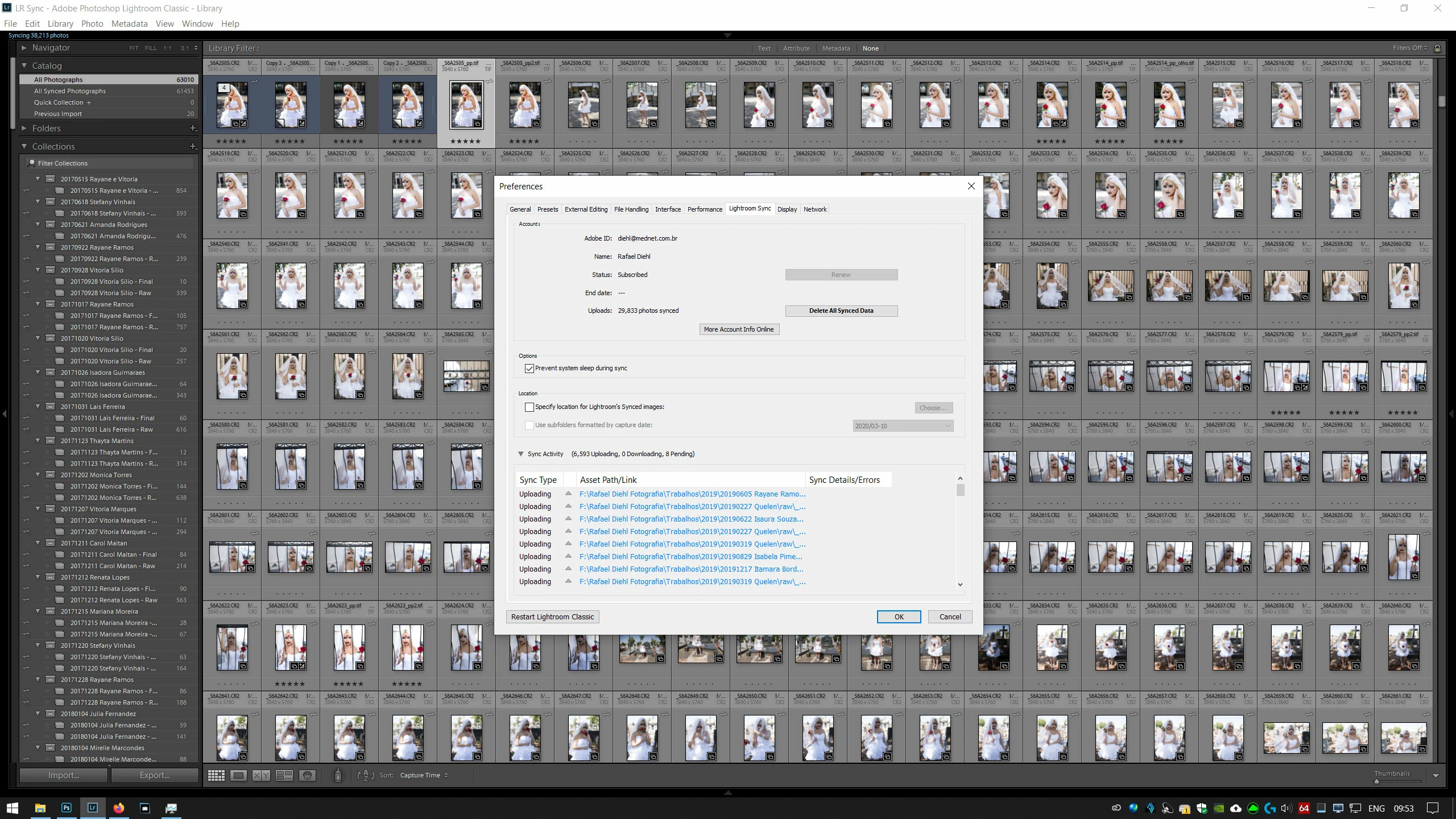
Task: Open Survey view icon
Action: coord(284,776)
